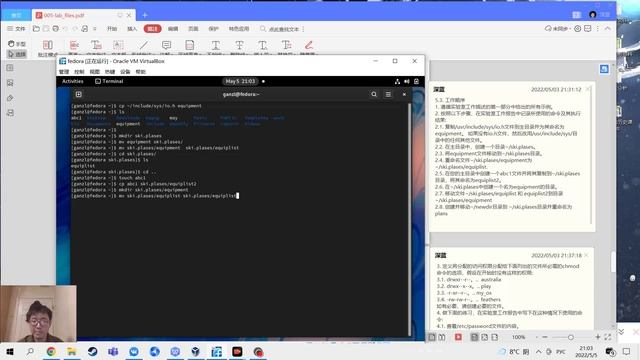Click the page-shaped annotation icon after the bubble
Screen dimensions: 640x360
pos(190,45)
